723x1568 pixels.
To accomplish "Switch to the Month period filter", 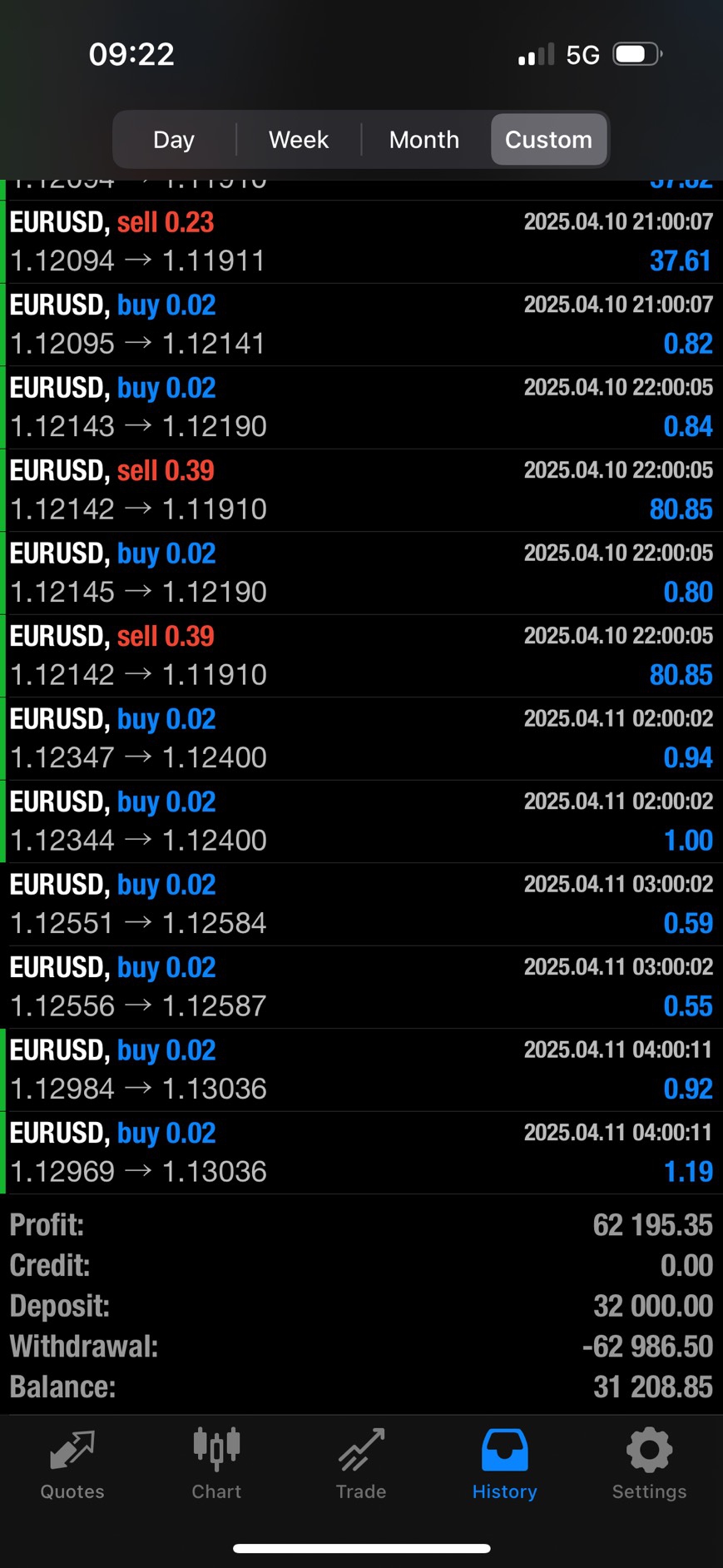I will [x=424, y=140].
